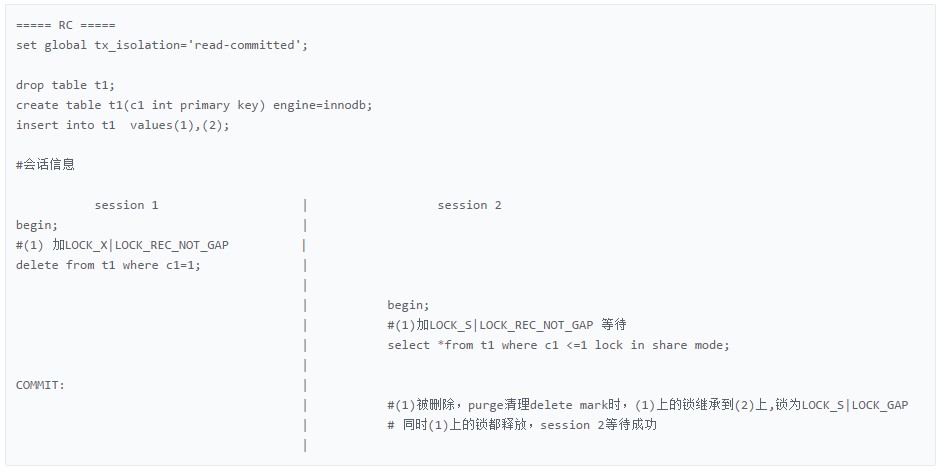The width and height of the screenshot is (940, 473).
Task: Click the insert into t1 values line
Action: click(123, 125)
